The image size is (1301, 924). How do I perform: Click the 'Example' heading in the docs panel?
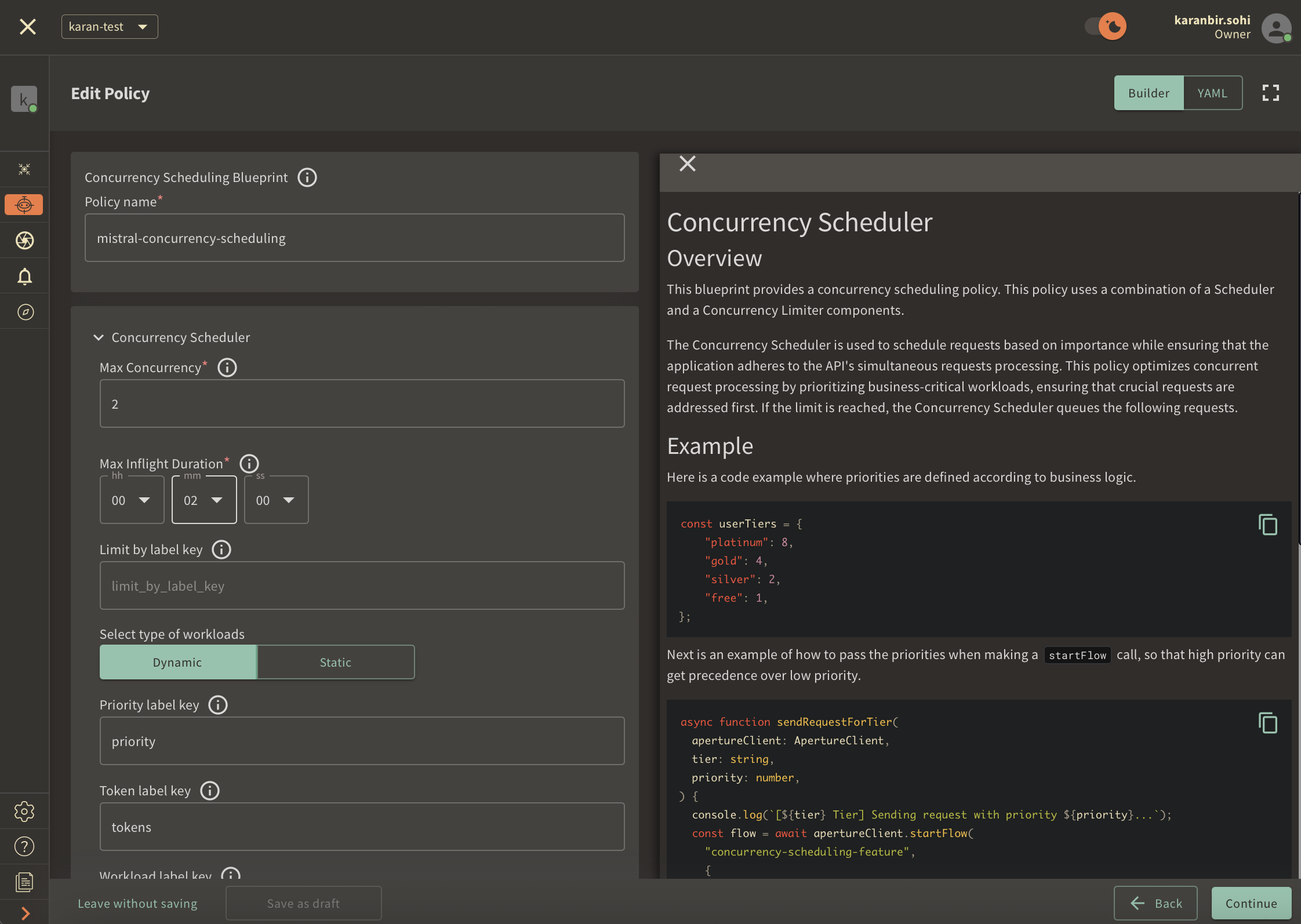[x=710, y=446]
